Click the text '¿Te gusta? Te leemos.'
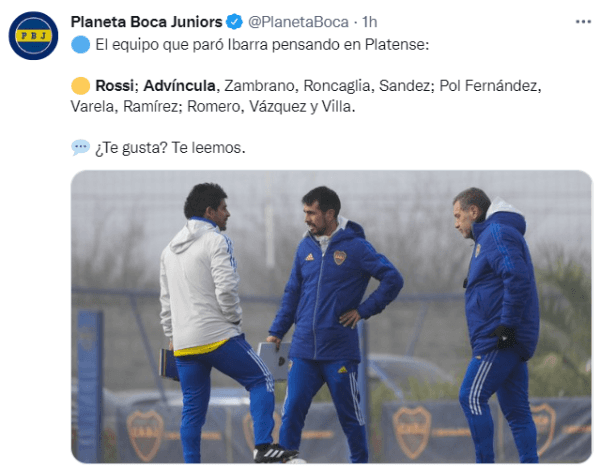The height and width of the screenshot is (469, 600). click(170, 148)
